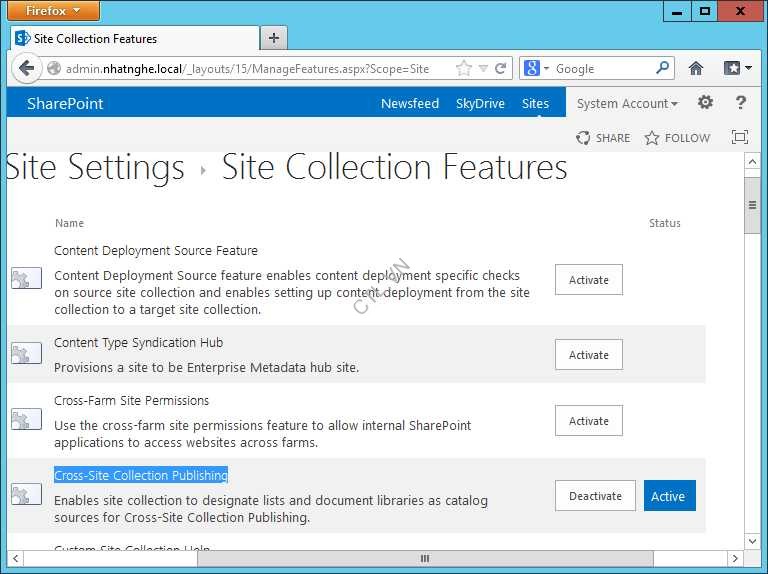Click the Share icon in the ribbon
This screenshot has width=768, height=574.
point(583,138)
